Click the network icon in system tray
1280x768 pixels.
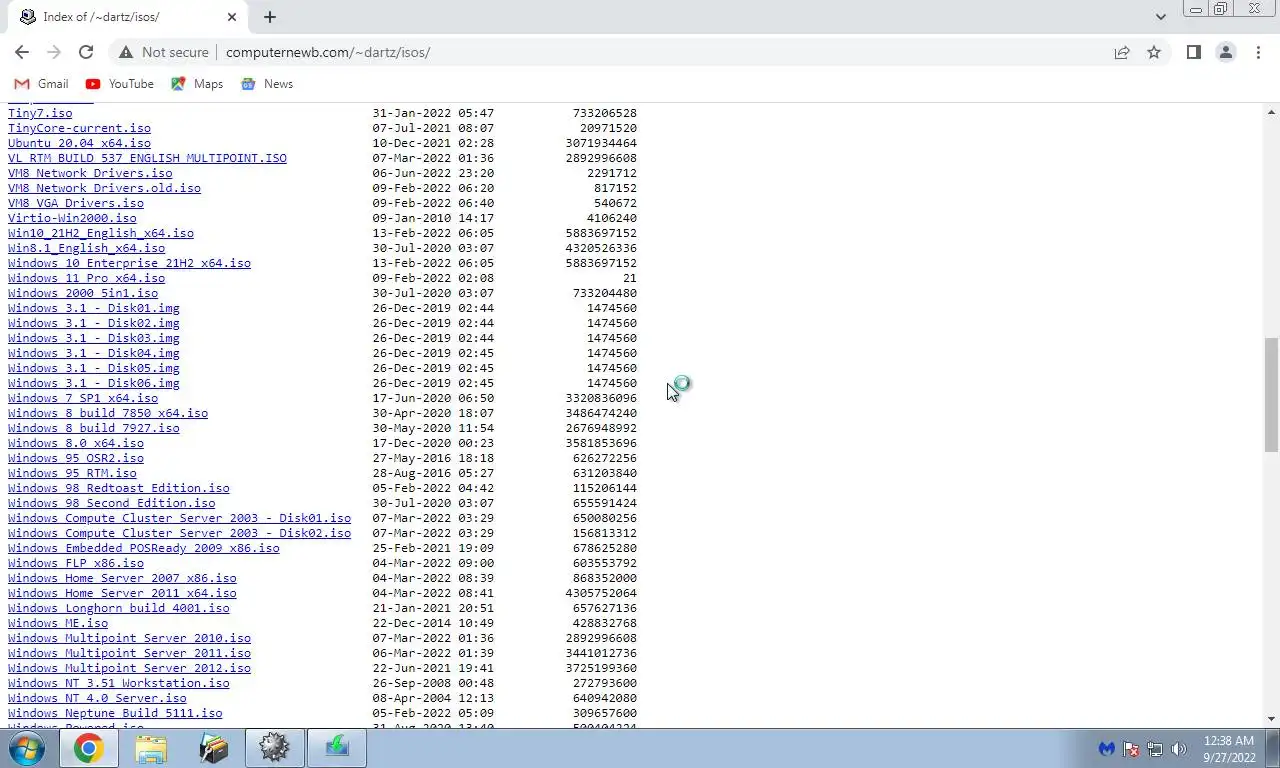pyautogui.click(x=1155, y=749)
